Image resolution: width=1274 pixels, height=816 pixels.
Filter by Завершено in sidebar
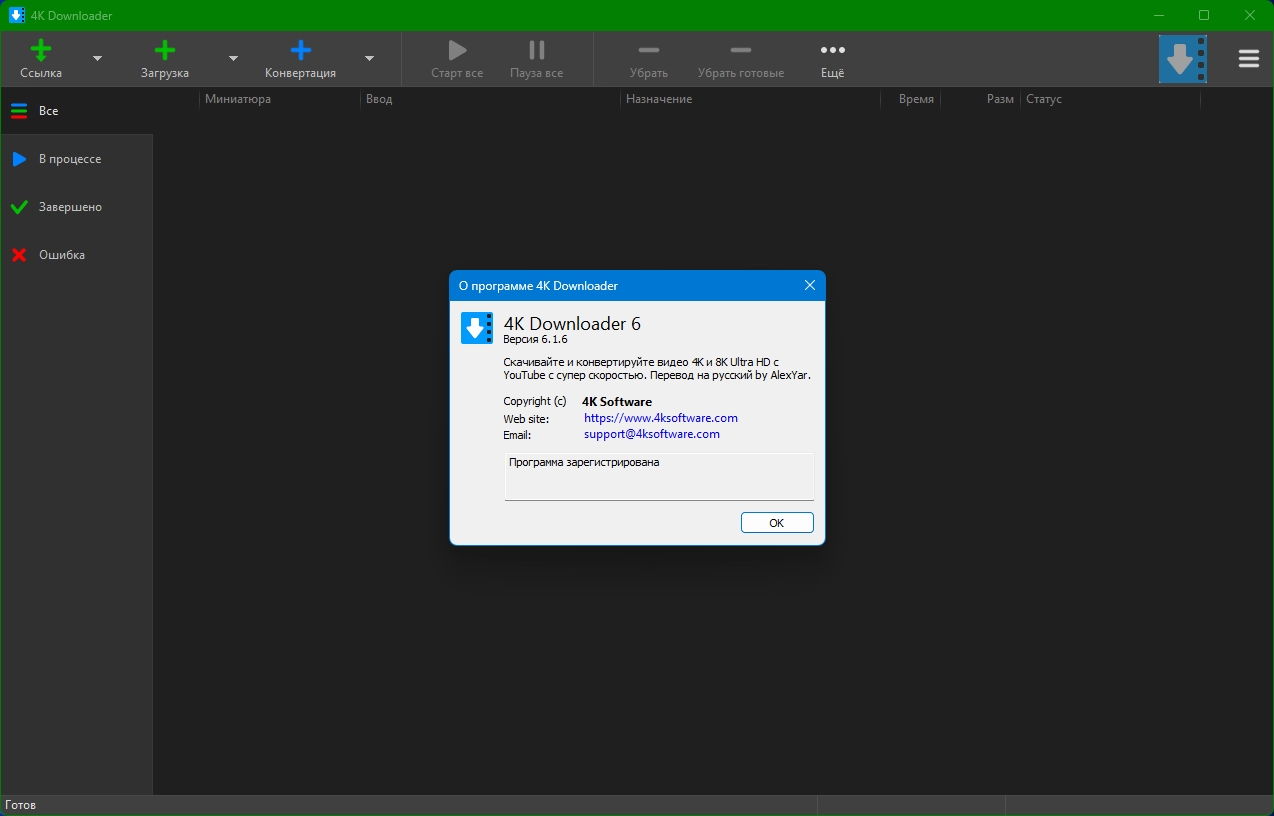70,207
